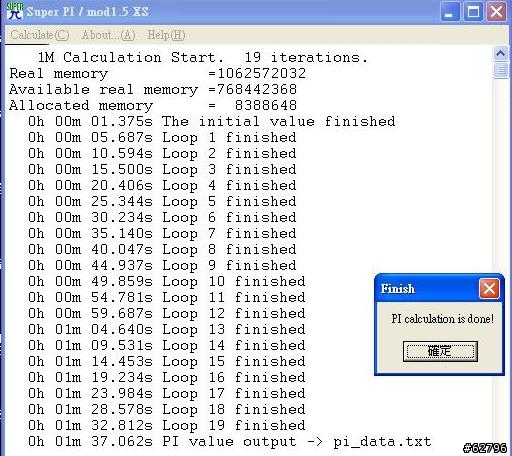Click the 'Loop 17 finished' line
The width and height of the screenshot is (512, 456).
167,394
